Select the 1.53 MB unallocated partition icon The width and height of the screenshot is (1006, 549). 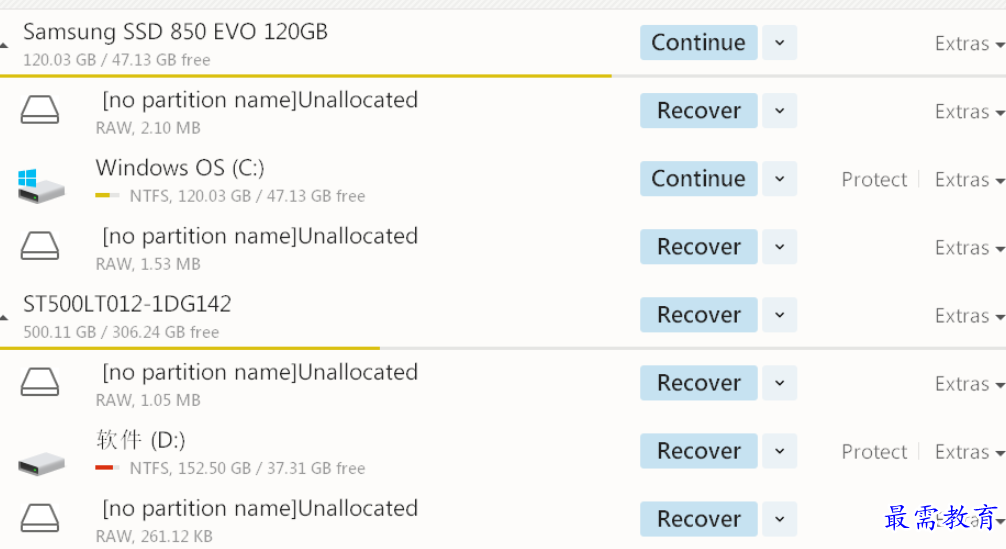tap(40, 246)
